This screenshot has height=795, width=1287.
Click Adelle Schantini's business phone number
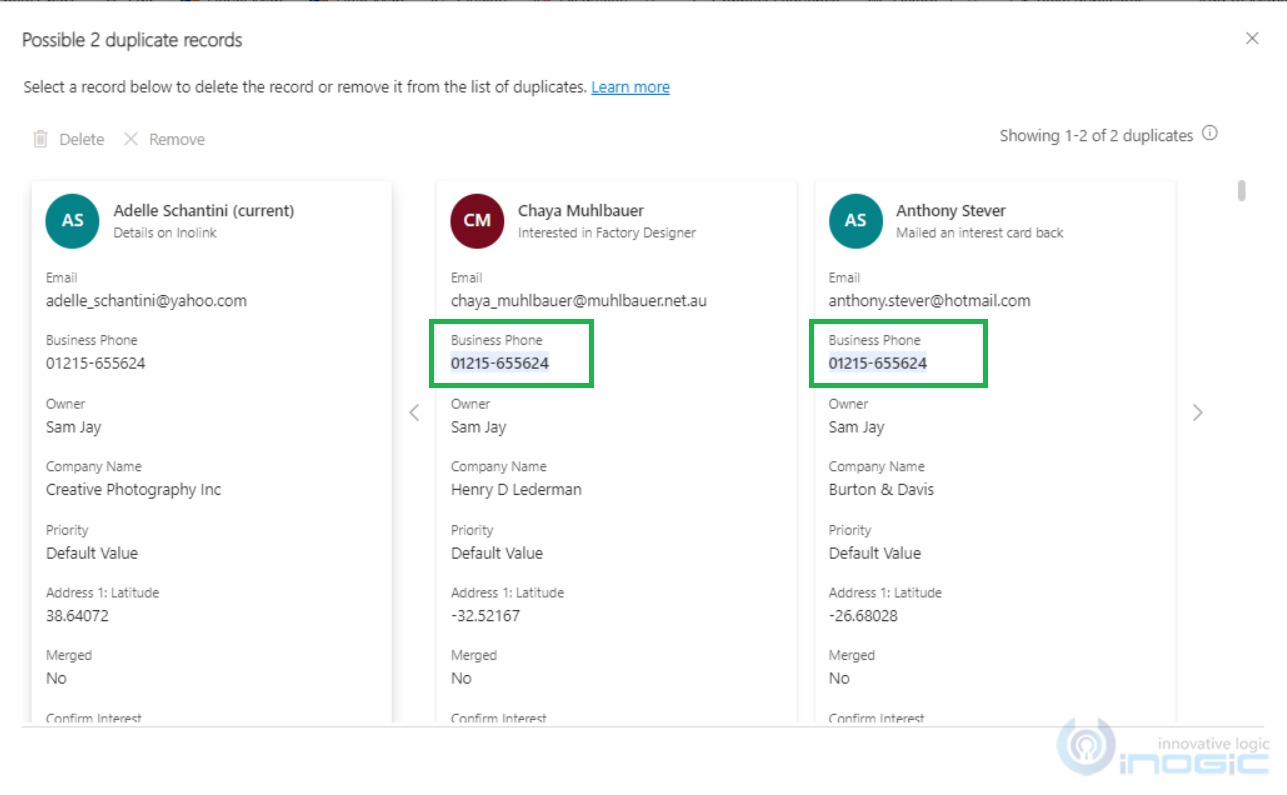96,363
